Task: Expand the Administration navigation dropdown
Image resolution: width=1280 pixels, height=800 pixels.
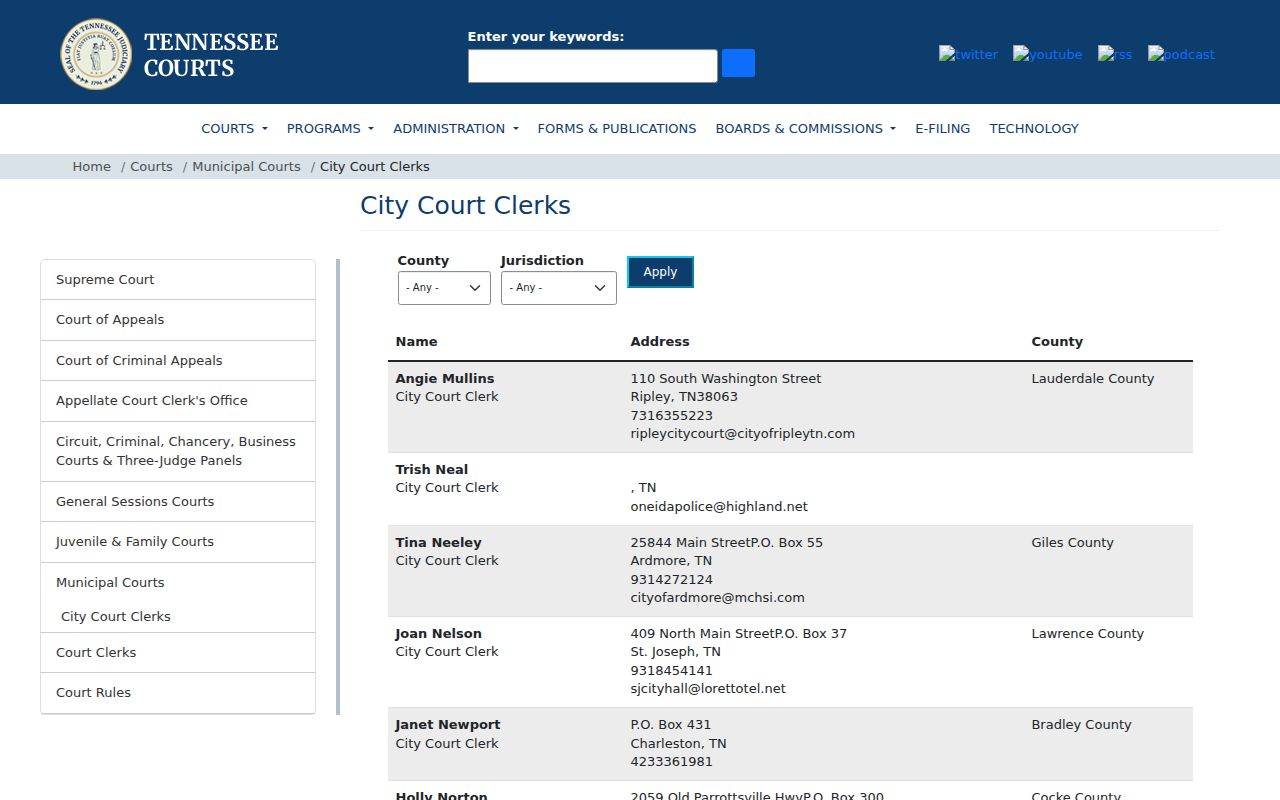Action: 456,128
